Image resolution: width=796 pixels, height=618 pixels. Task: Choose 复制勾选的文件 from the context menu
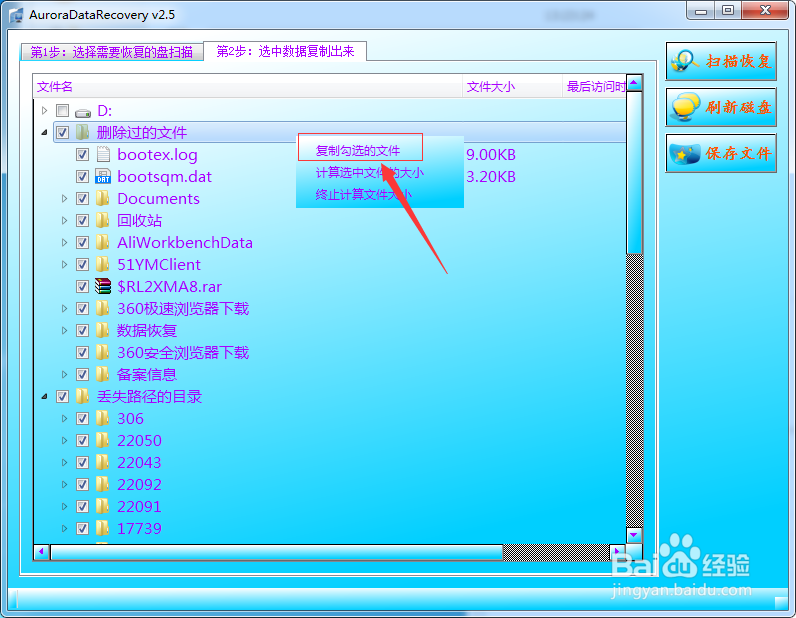pos(358,150)
